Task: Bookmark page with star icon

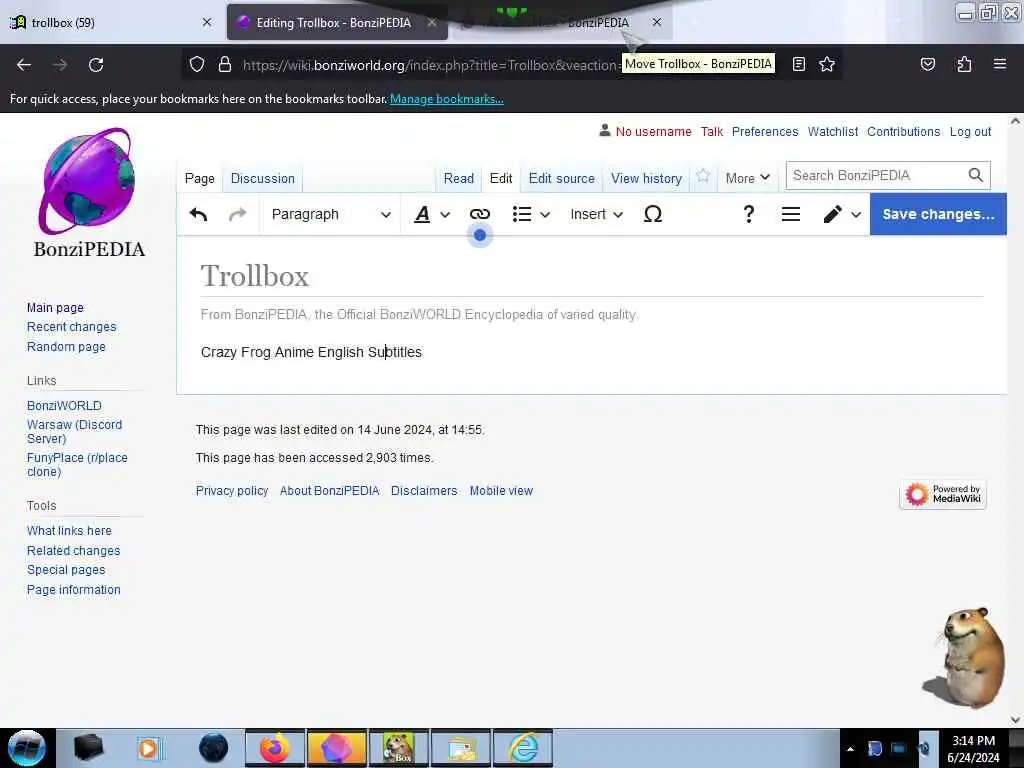Action: 827,64
